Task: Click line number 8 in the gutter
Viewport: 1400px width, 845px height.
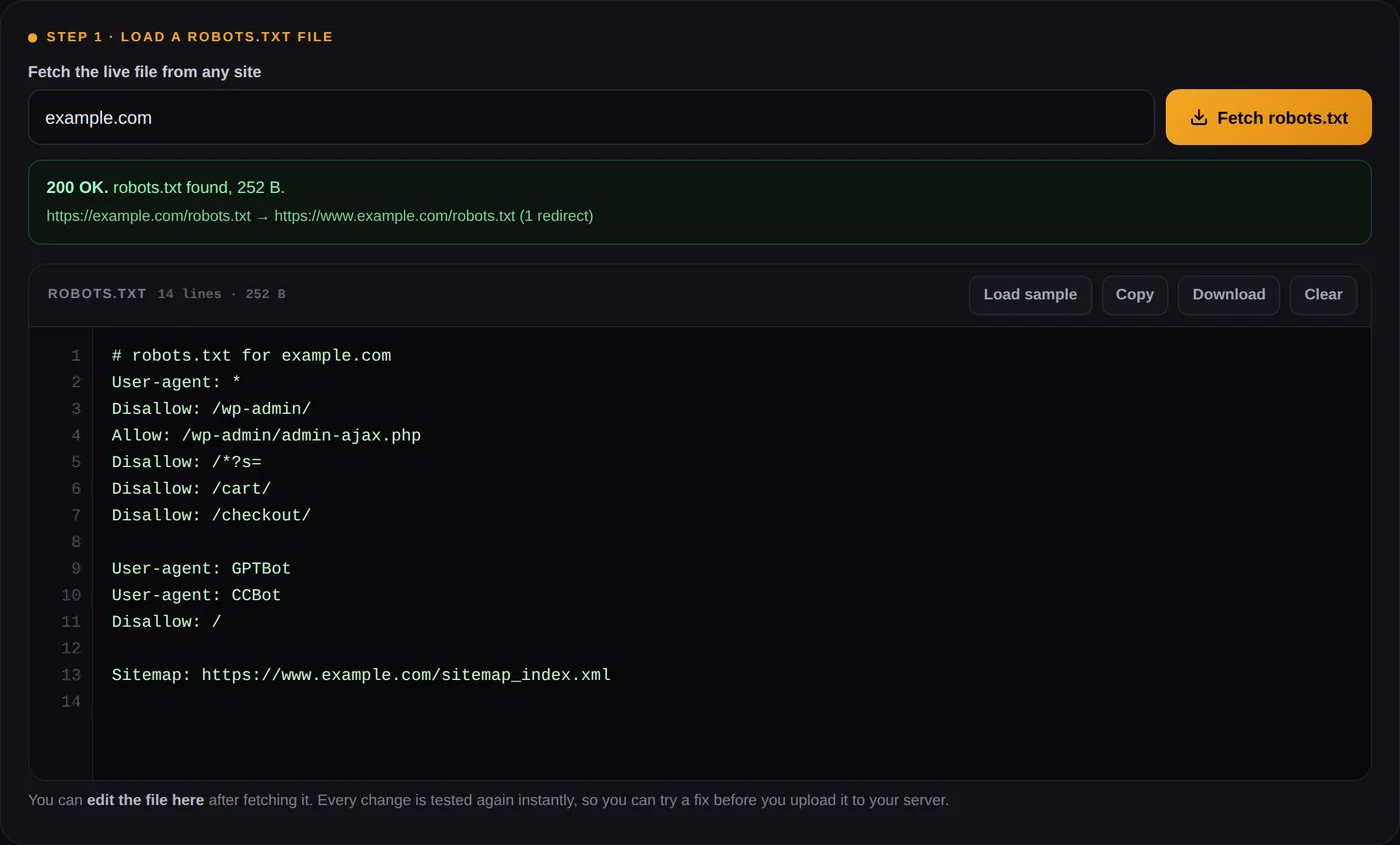Action: click(x=75, y=542)
